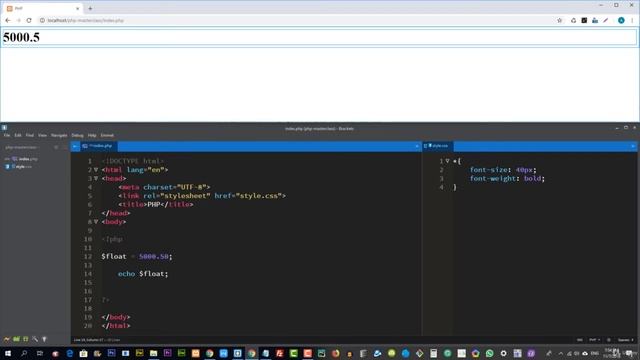Collapse the html tag fold arrow
640x360 pixels.
96,170
